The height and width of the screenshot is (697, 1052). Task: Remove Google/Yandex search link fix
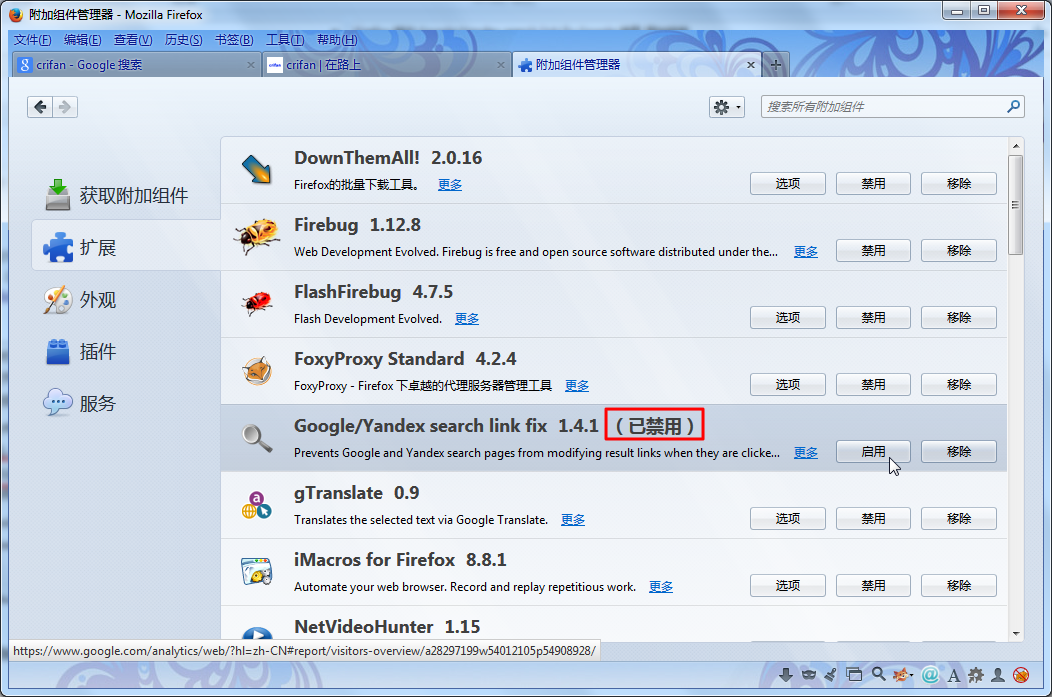click(959, 451)
